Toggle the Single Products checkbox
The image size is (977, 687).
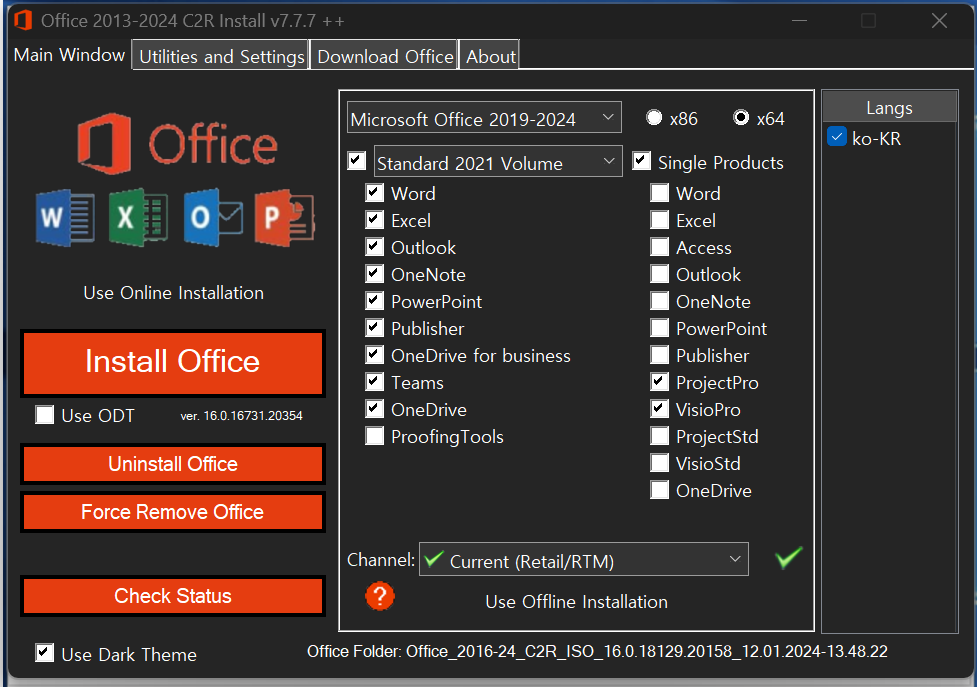pos(642,161)
